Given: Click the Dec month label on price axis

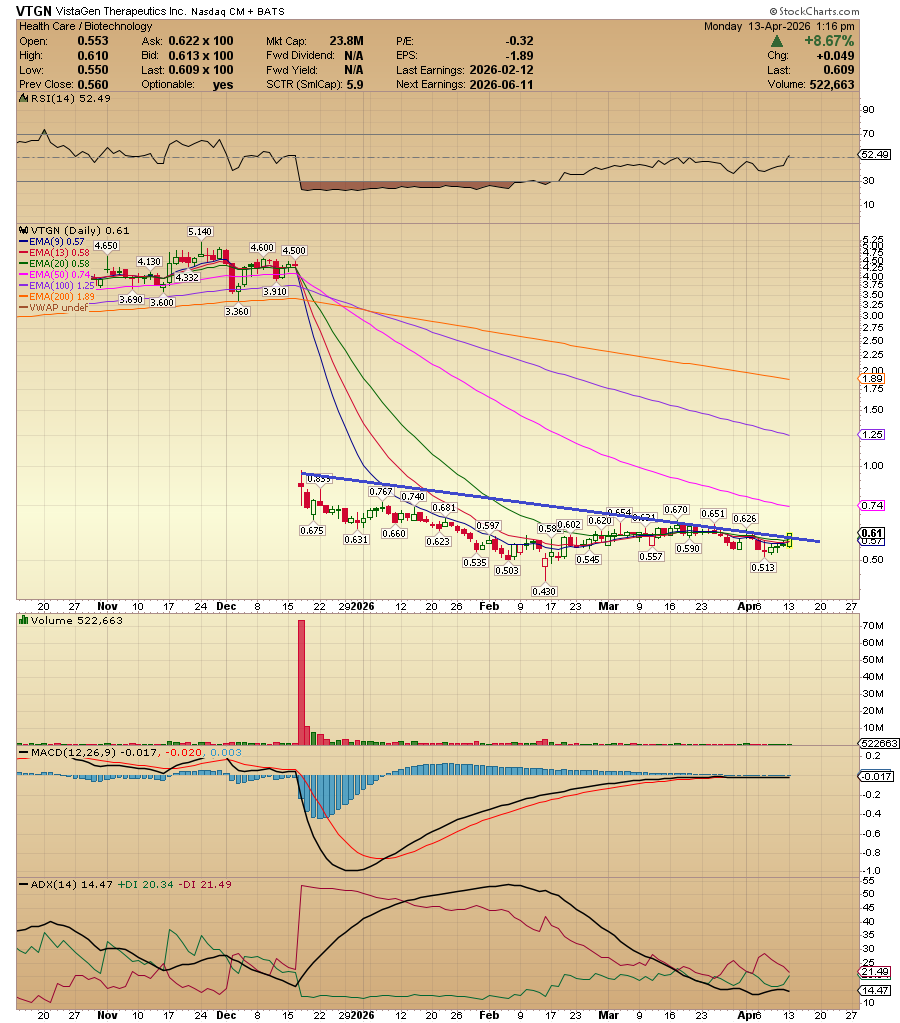Looking at the screenshot, I should click(x=226, y=606).
